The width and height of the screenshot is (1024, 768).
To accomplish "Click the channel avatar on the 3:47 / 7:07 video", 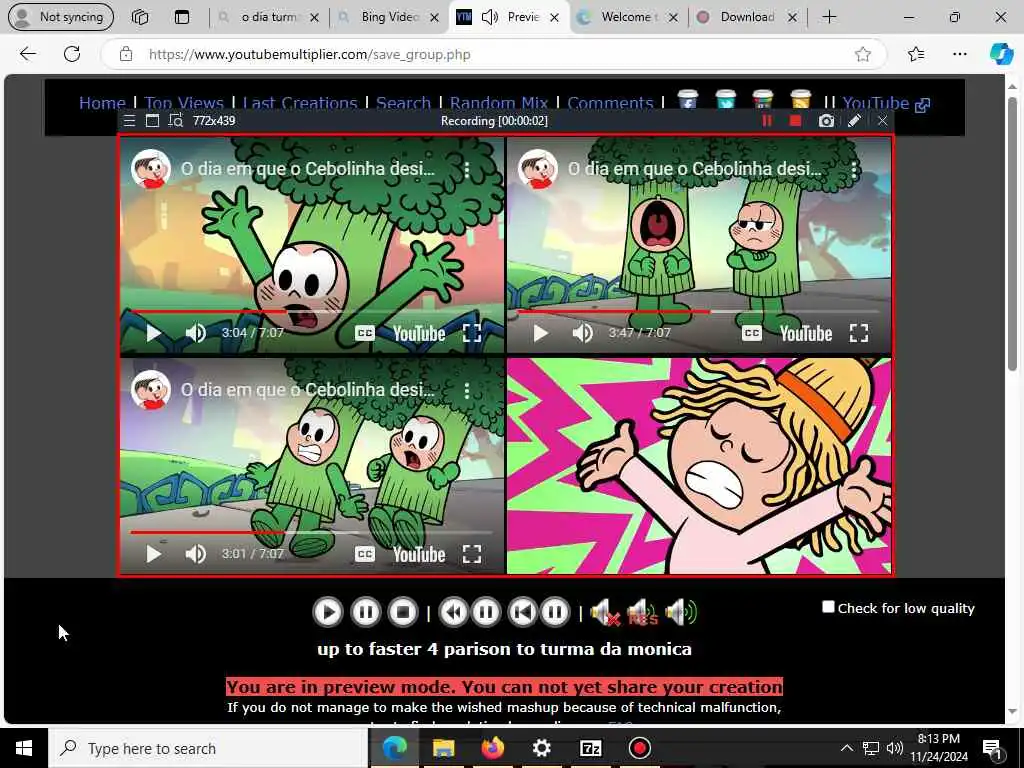I will [x=538, y=168].
